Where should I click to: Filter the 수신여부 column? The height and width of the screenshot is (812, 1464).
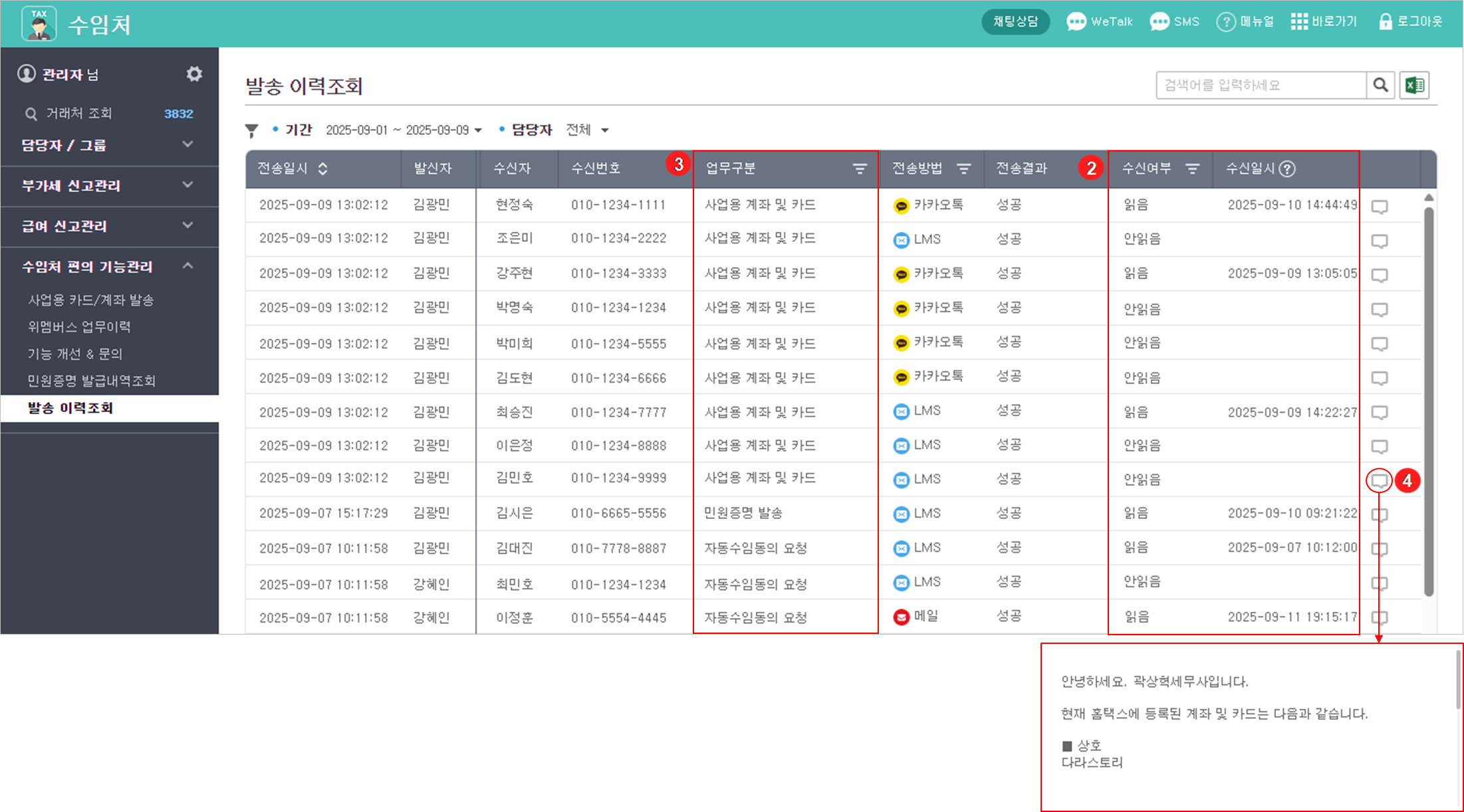pyautogui.click(x=1193, y=169)
